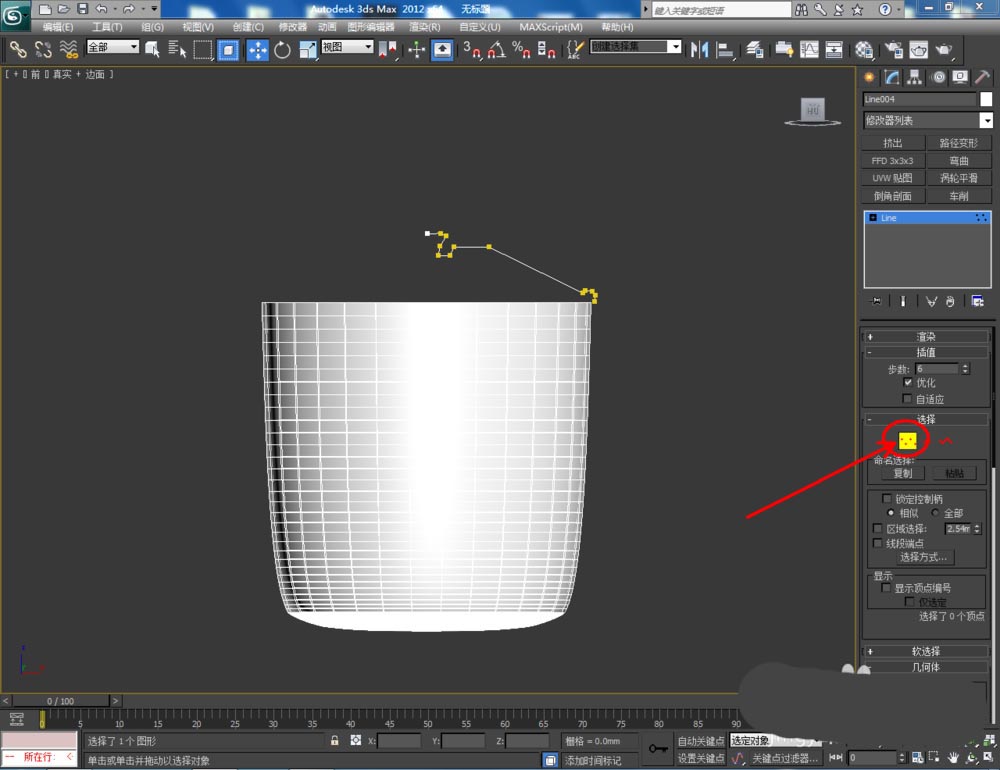Click the Mirror tool icon
The image size is (1000, 770).
[x=699, y=49]
